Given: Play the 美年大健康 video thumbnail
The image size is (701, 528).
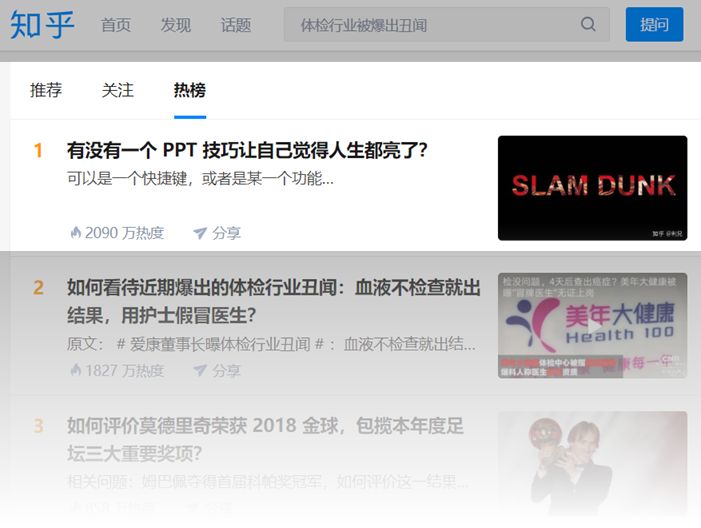Looking at the screenshot, I should 592,325.
